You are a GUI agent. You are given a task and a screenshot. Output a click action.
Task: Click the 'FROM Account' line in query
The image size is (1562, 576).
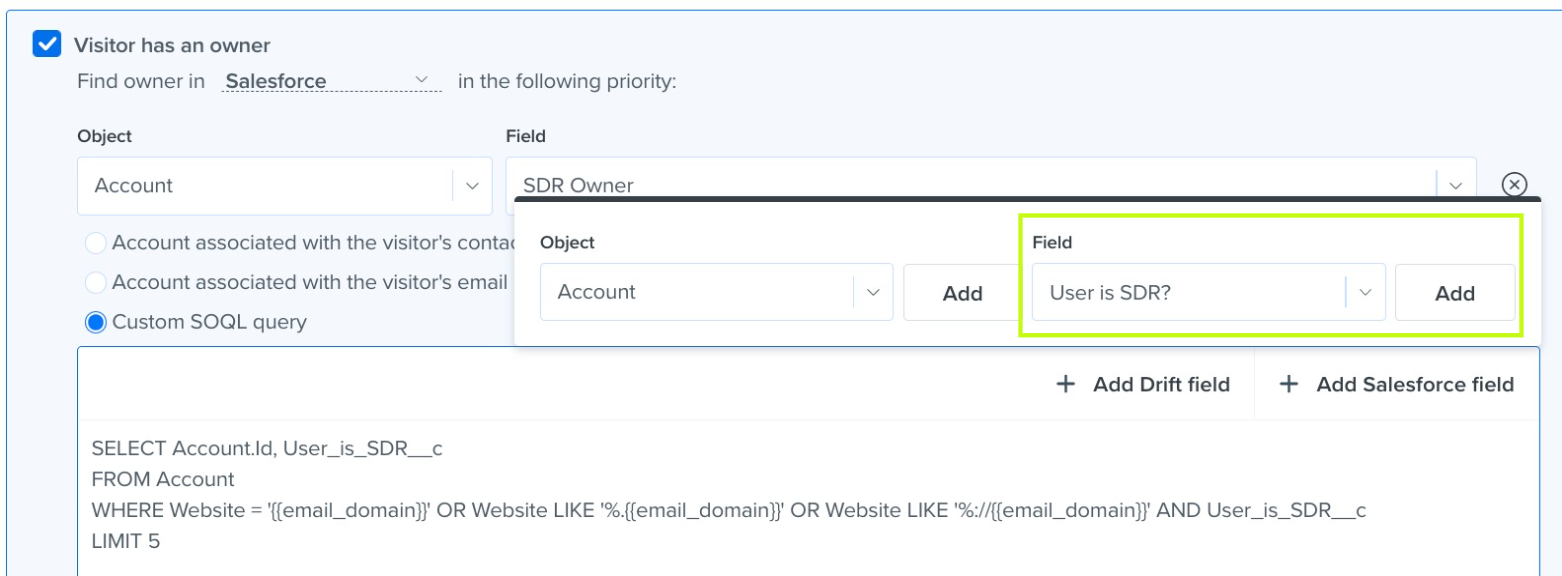[x=163, y=479]
